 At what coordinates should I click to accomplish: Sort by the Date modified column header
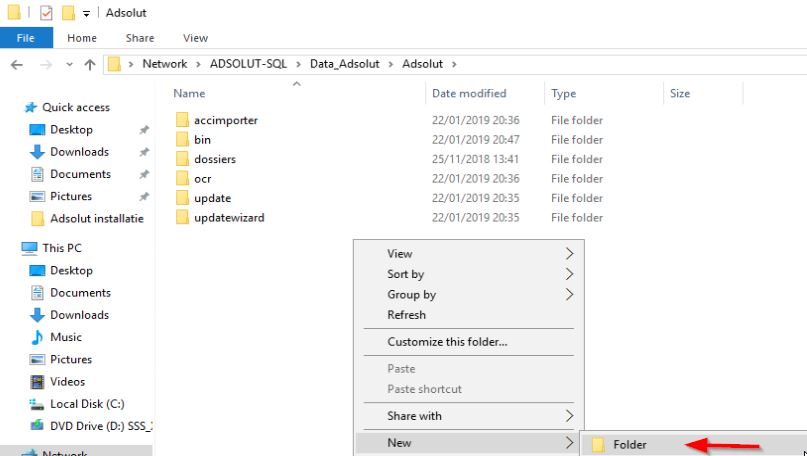[x=469, y=93]
